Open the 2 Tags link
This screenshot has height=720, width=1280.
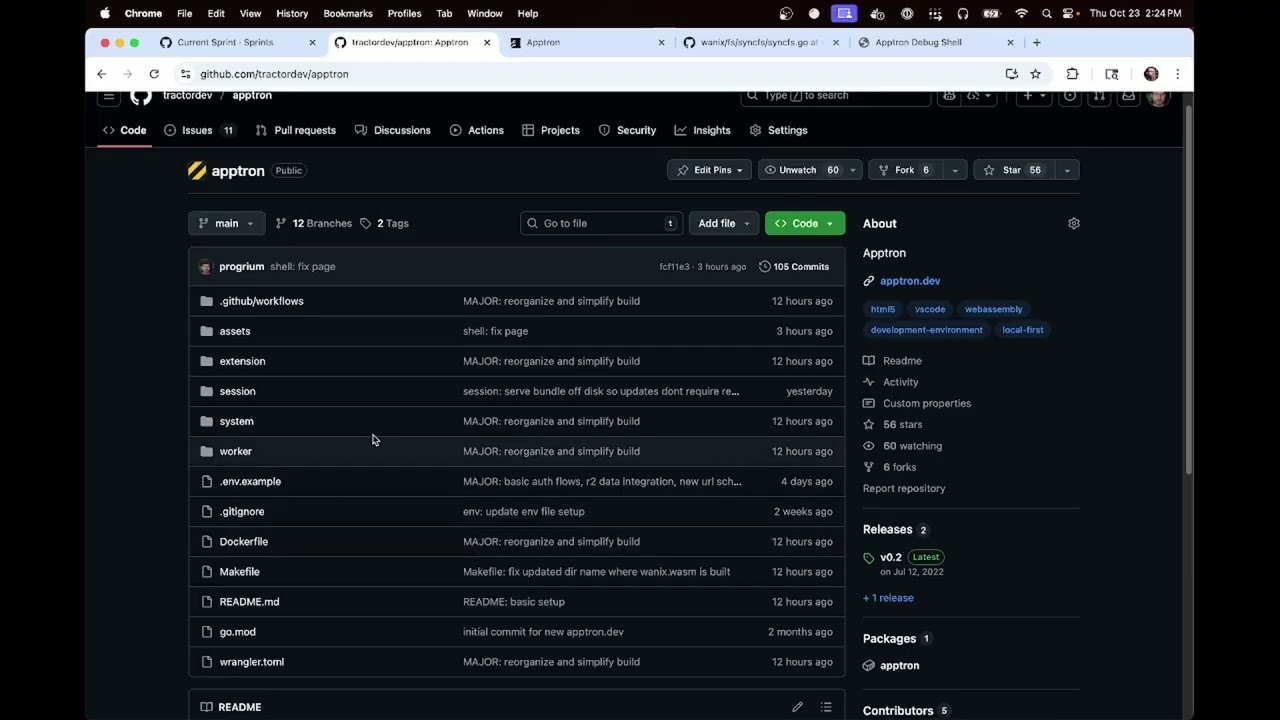pyautogui.click(x=385, y=223)
